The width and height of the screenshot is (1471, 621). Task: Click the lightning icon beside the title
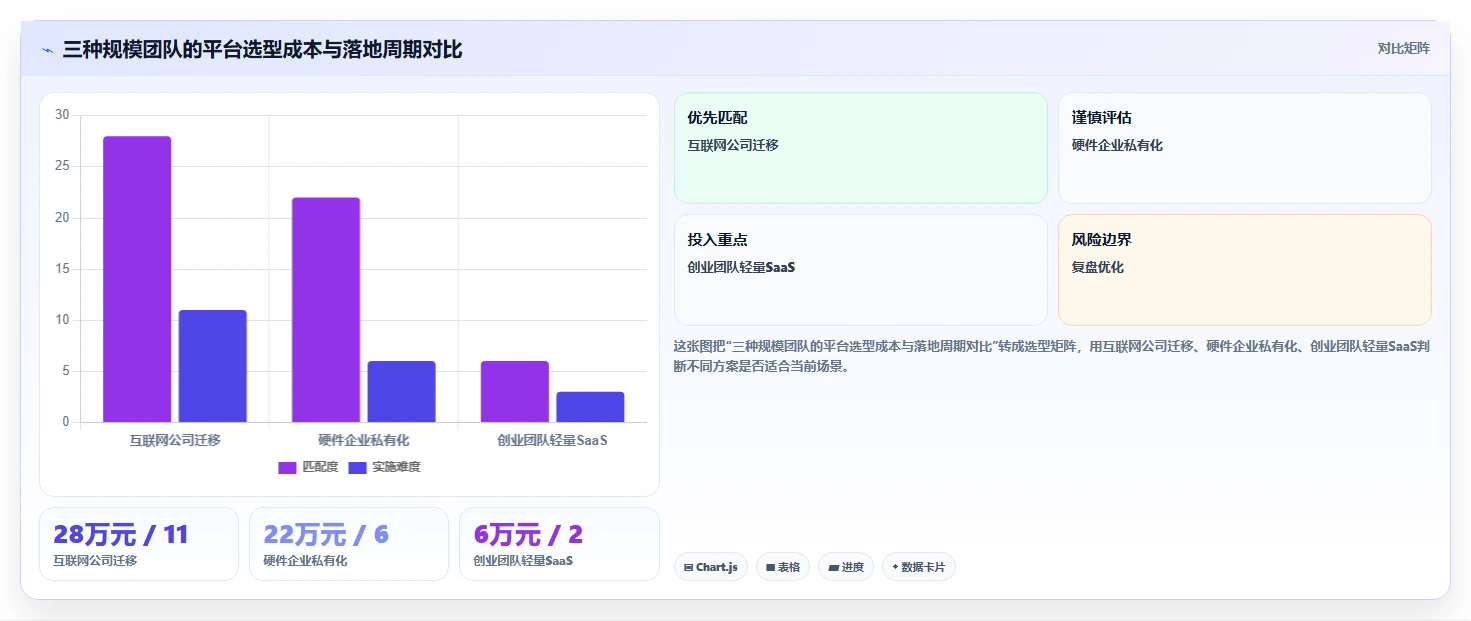(x=47, y=50)
